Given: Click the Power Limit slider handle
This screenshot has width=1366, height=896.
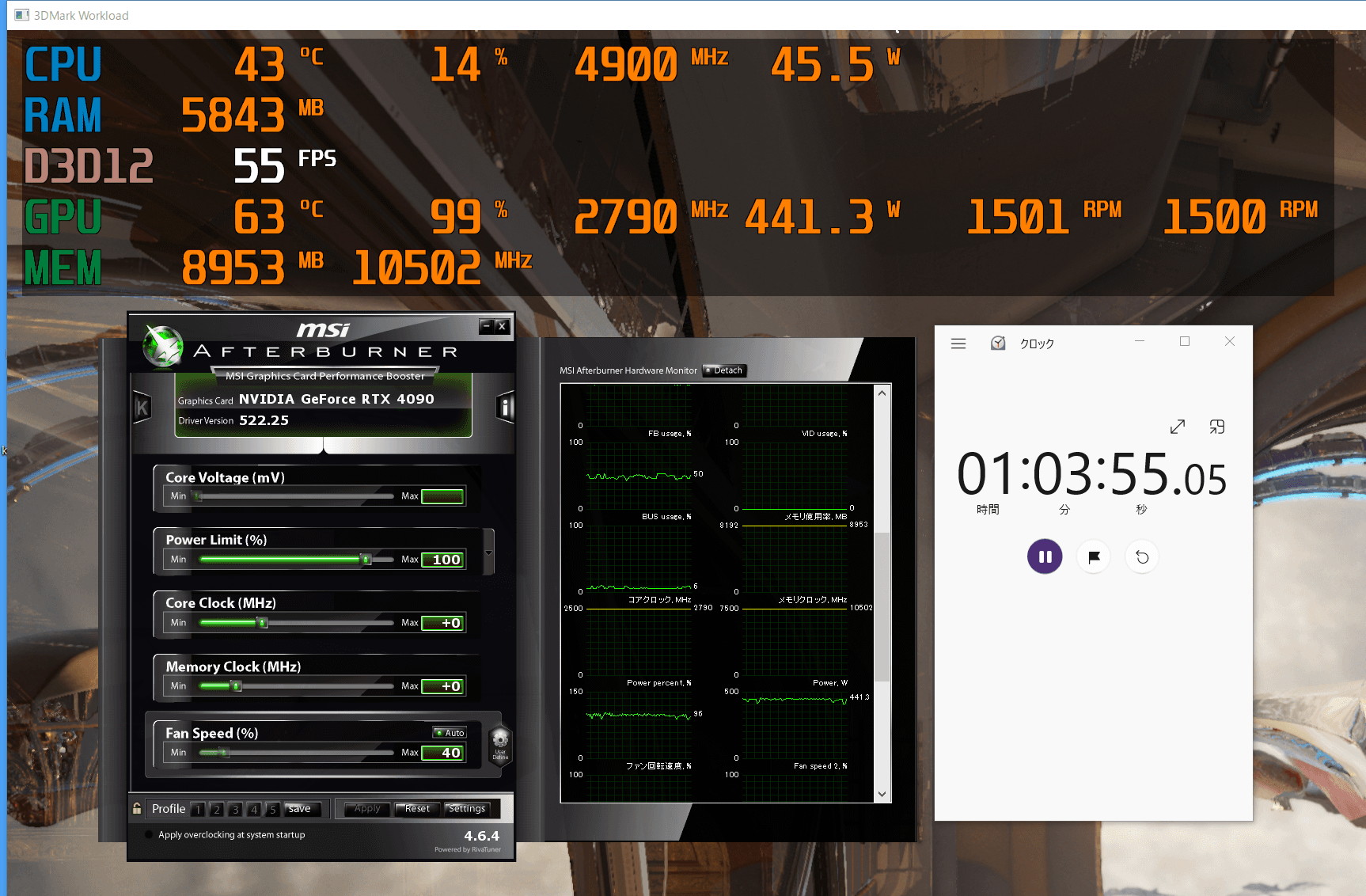Looking at the screenshot, I should pyautogui.click(x=366, y=560).
